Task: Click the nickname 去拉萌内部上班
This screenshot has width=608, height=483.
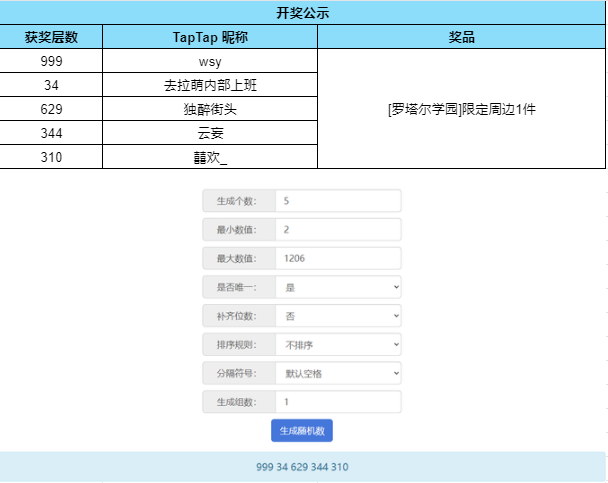Action: [x=210, y=85]
